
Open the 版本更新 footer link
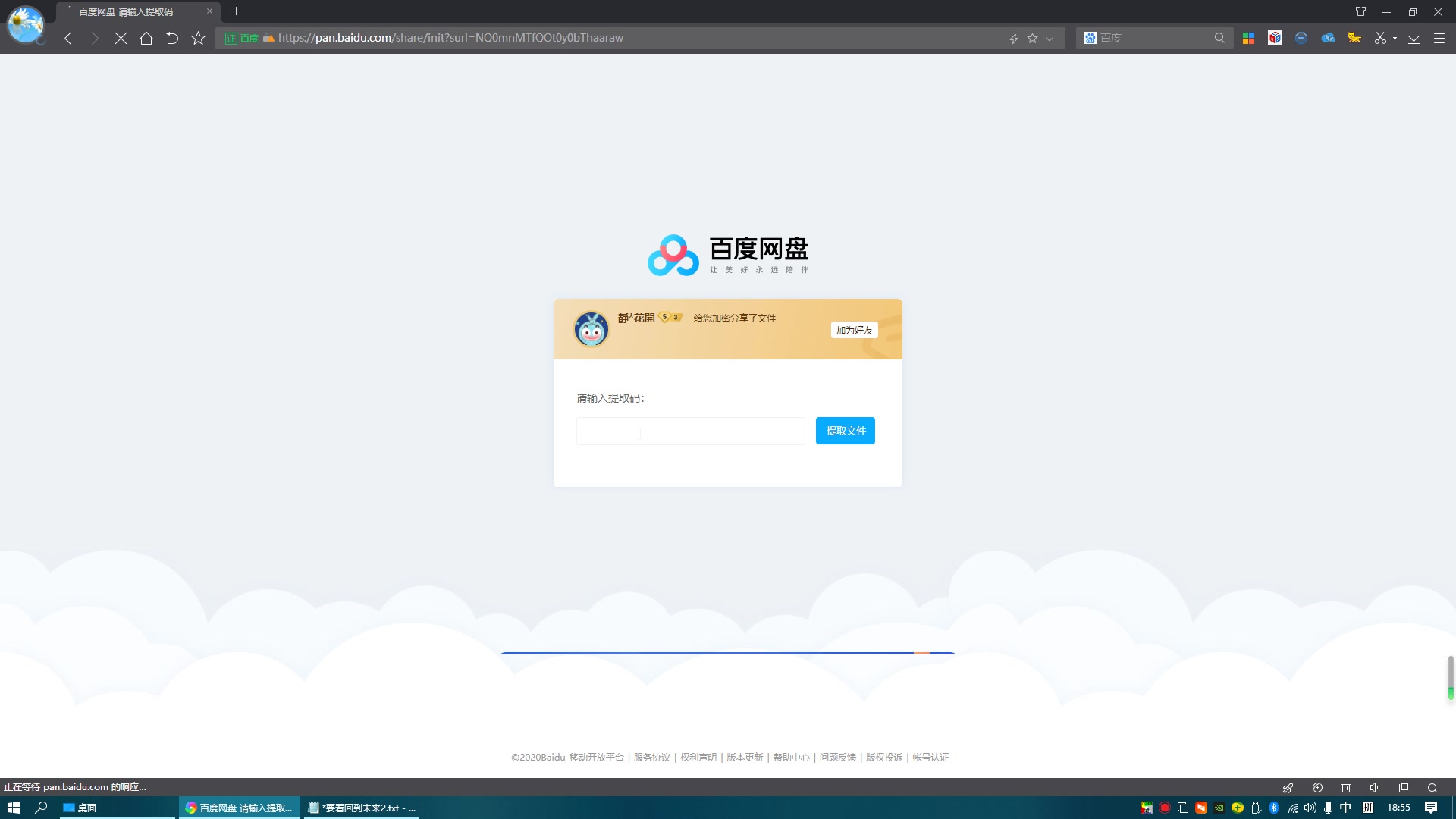745,757
